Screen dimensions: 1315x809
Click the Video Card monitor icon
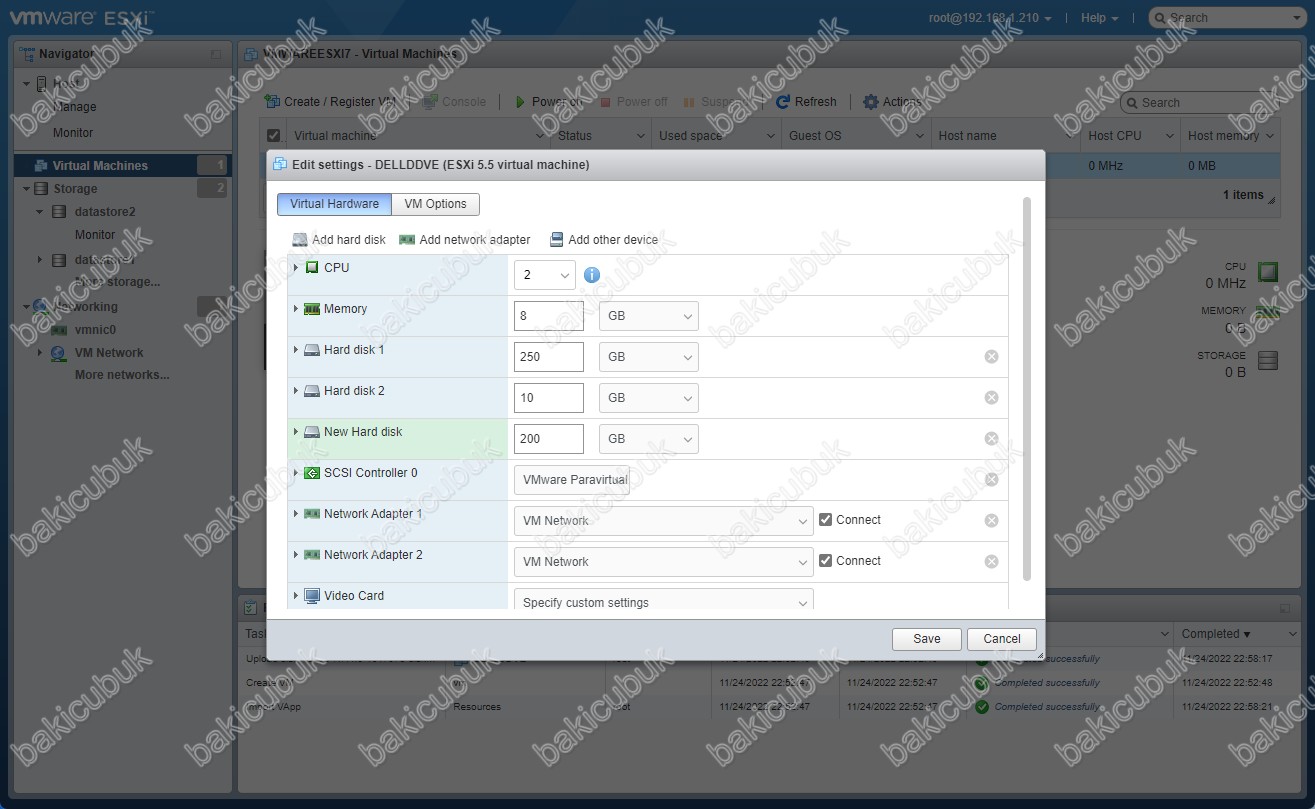pyautogui.click(x=312, y=596)
